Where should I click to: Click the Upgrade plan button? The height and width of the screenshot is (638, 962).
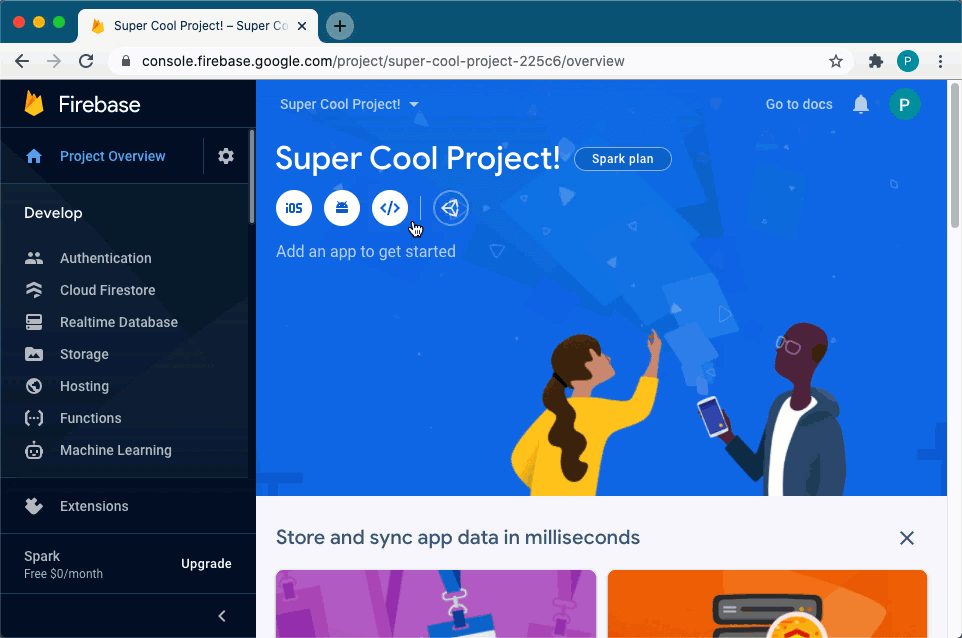206,564
